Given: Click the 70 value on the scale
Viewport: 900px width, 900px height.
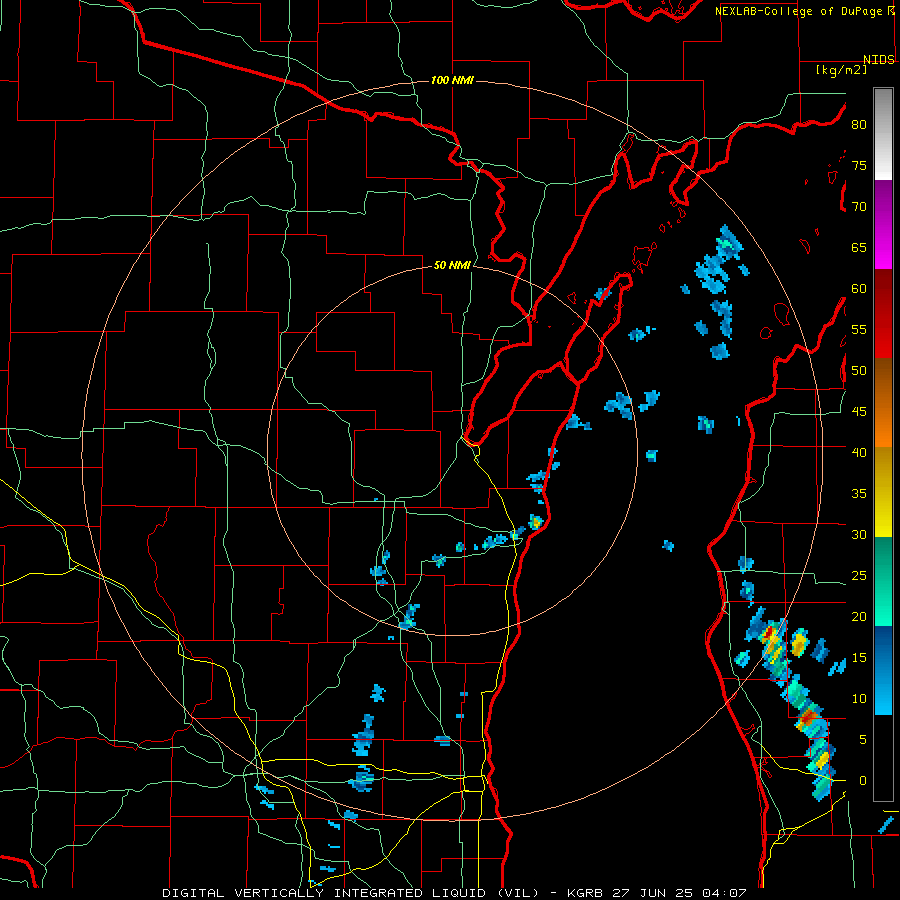Looking at the screenshot, I should [x=859, y=207].
